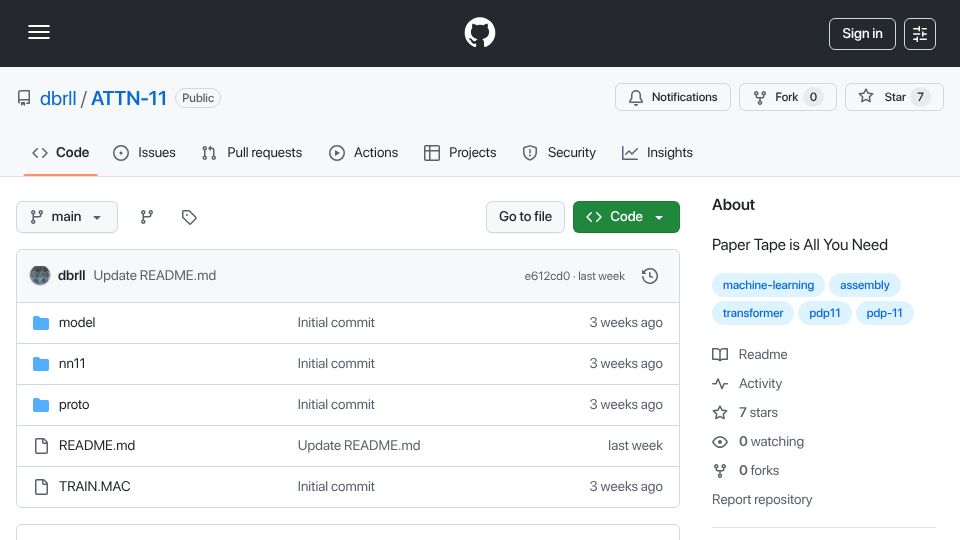Expand the main branch dropdown
Image resolution: width=960 pixels, height=540 pixels.
[67, 217]
